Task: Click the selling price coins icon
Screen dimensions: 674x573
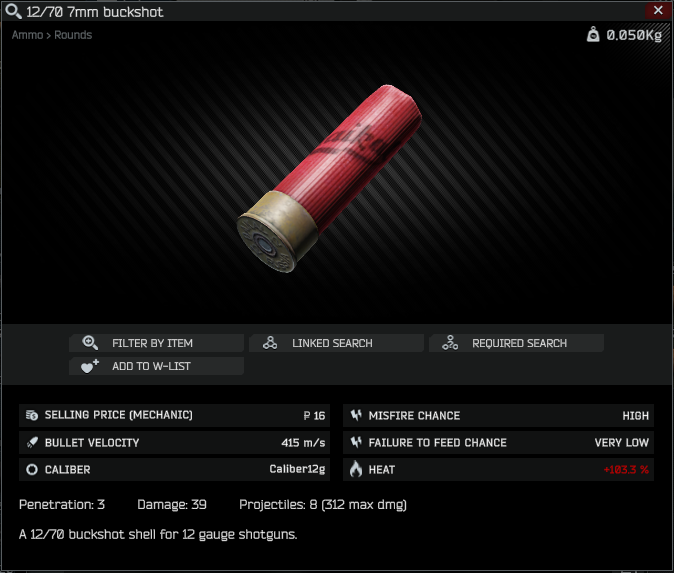Action: point(32,415)
